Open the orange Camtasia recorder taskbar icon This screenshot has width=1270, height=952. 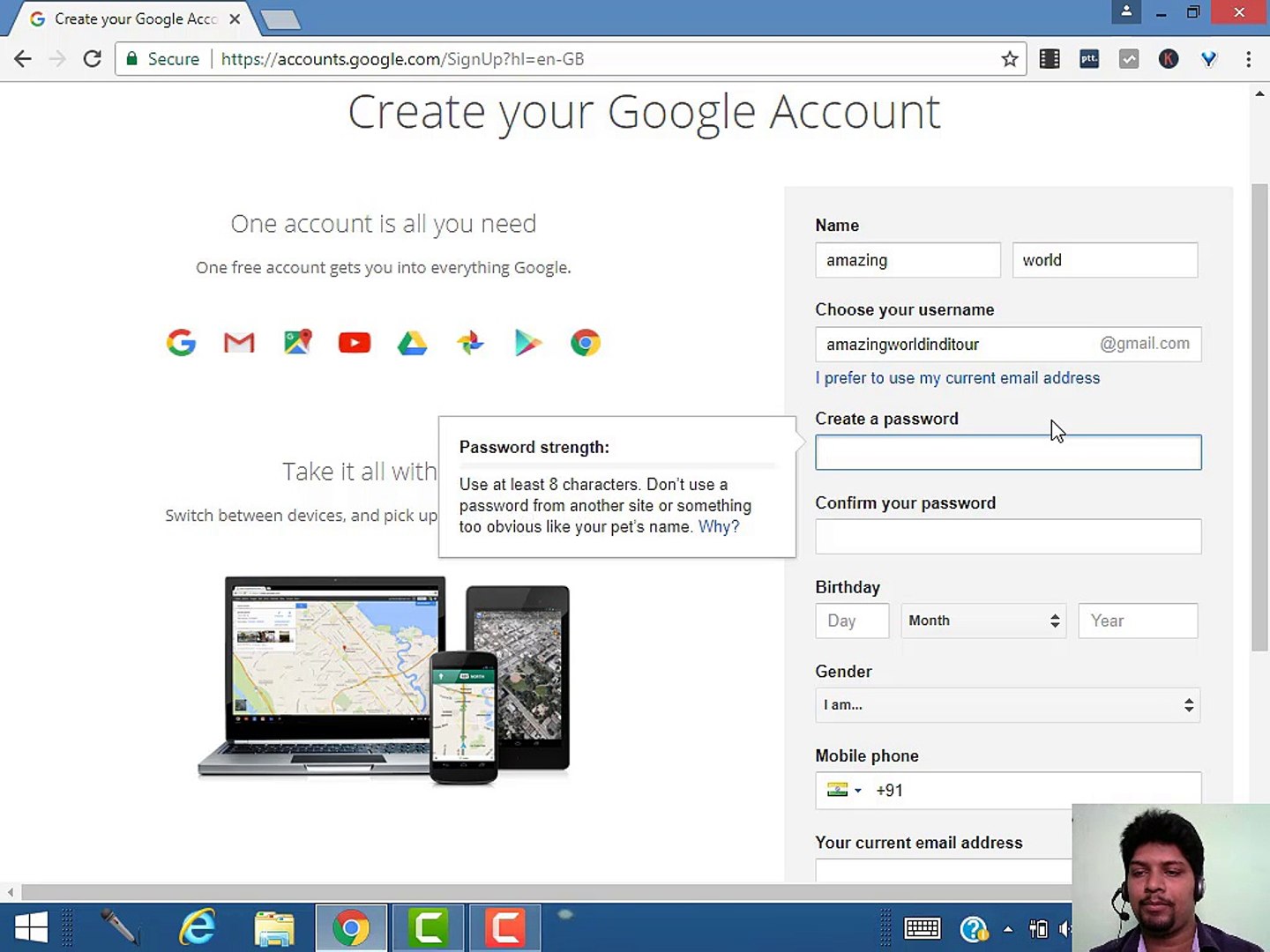coord(504,928)
